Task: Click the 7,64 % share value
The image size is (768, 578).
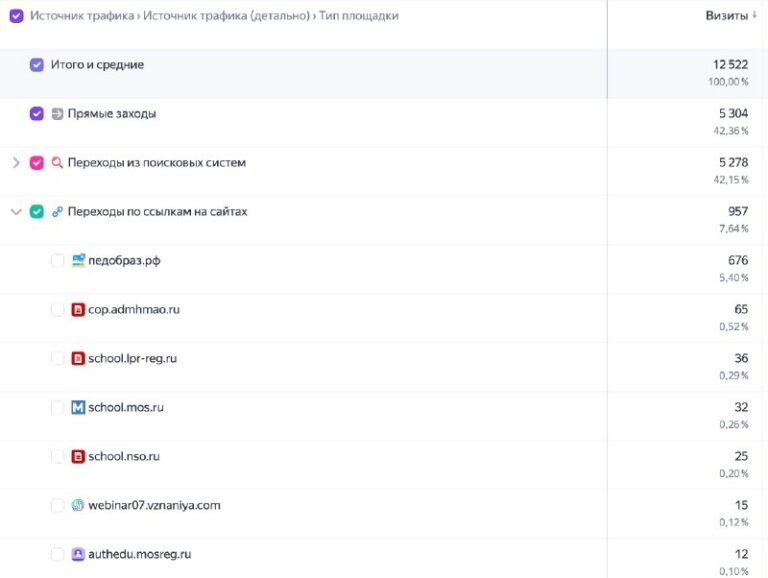Action: click(x=733, y=229)
